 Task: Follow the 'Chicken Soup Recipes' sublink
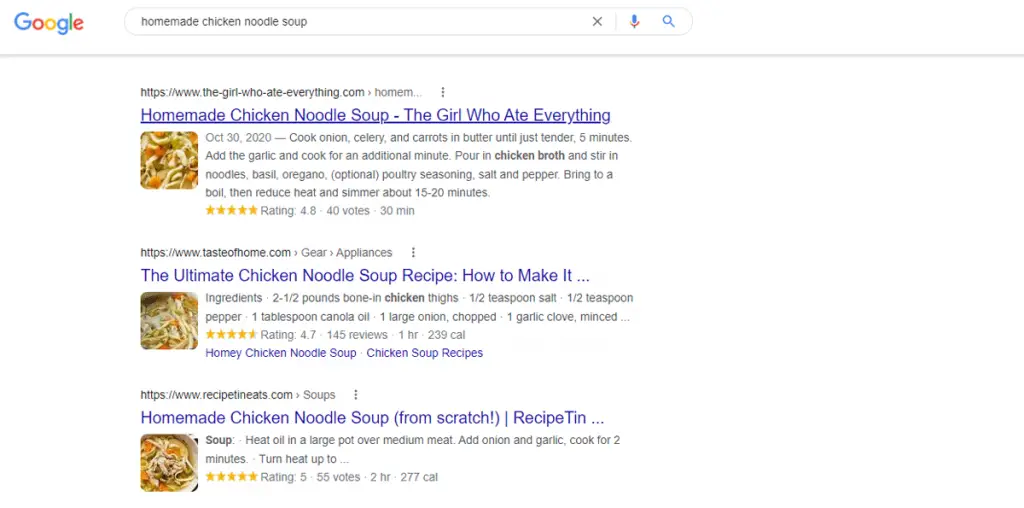pyautogui.click(x=424, y=353)
